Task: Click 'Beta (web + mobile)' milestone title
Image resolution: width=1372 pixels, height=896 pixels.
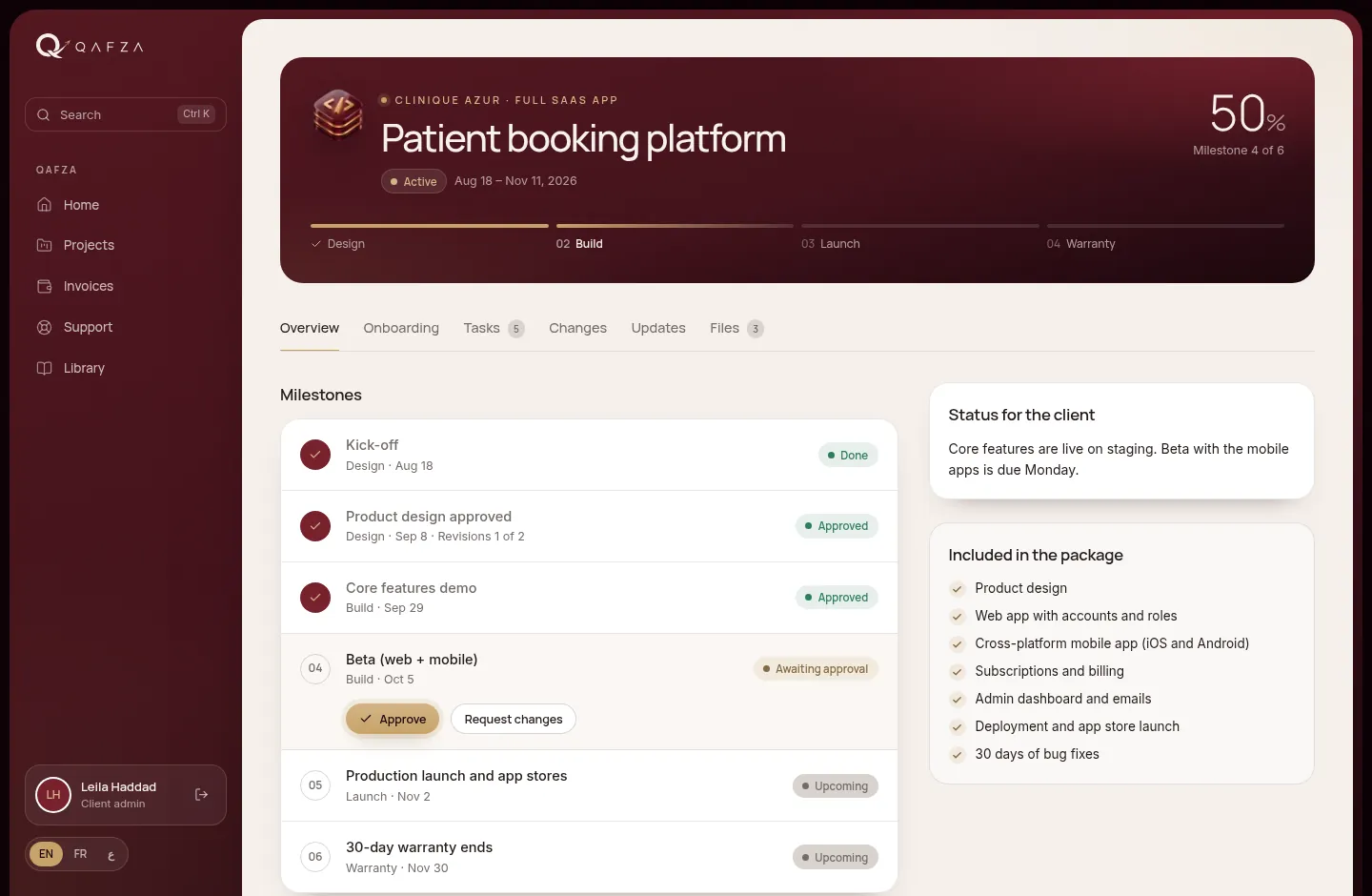Action: [x=412, y=660]
